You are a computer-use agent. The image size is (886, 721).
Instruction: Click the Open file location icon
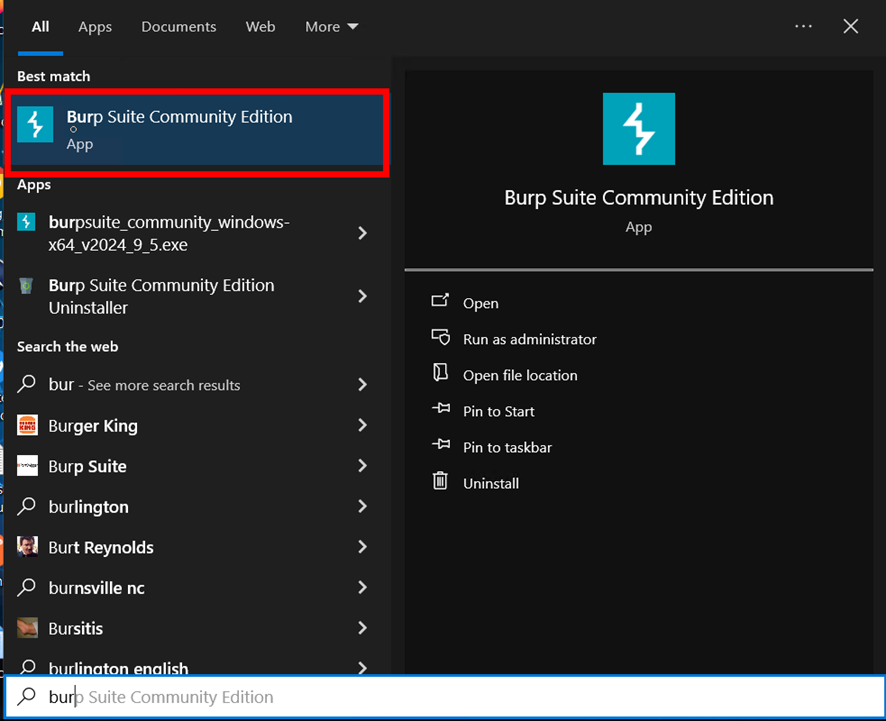(x=440, y=373)
